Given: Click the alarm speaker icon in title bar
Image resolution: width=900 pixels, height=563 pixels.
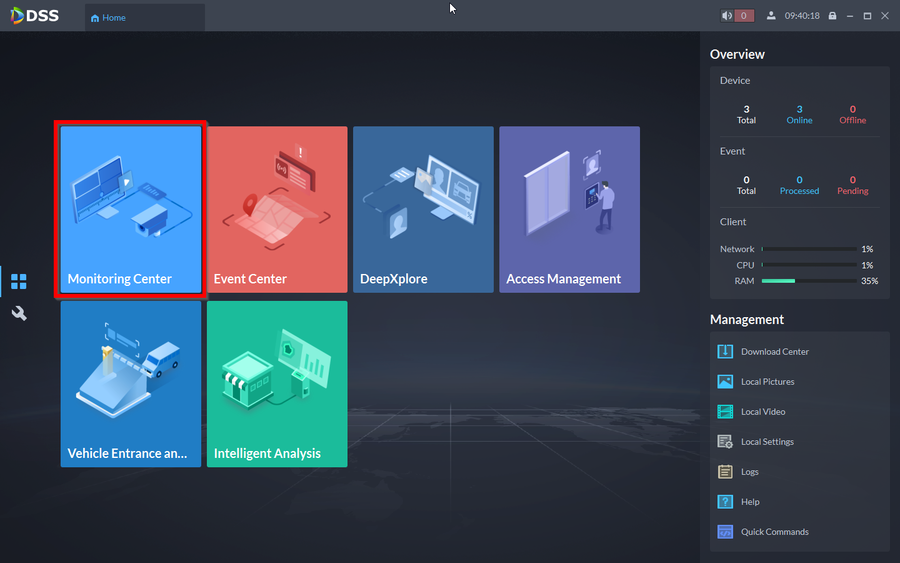Looking at the screenshot, I should click(x=728, y=16).
